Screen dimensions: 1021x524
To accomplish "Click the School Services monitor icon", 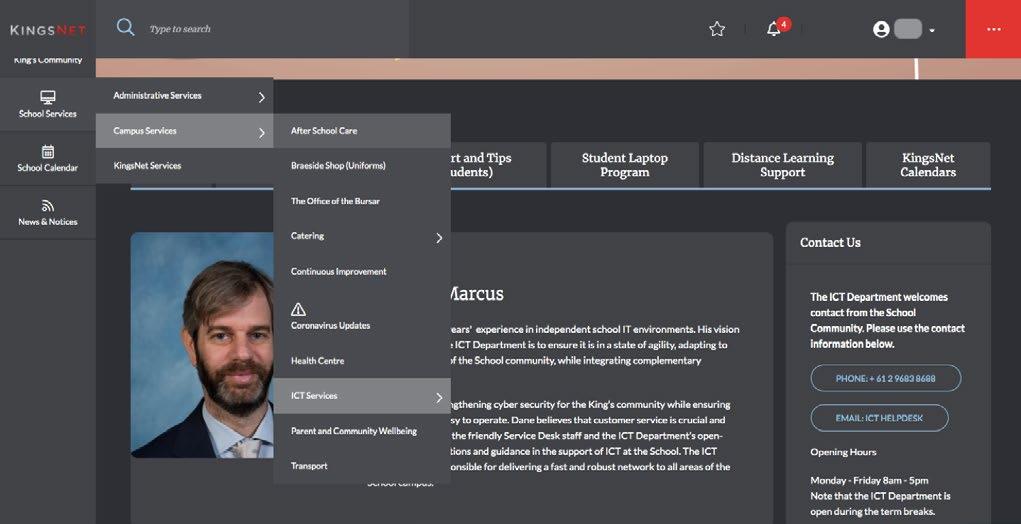I will 48,98.
